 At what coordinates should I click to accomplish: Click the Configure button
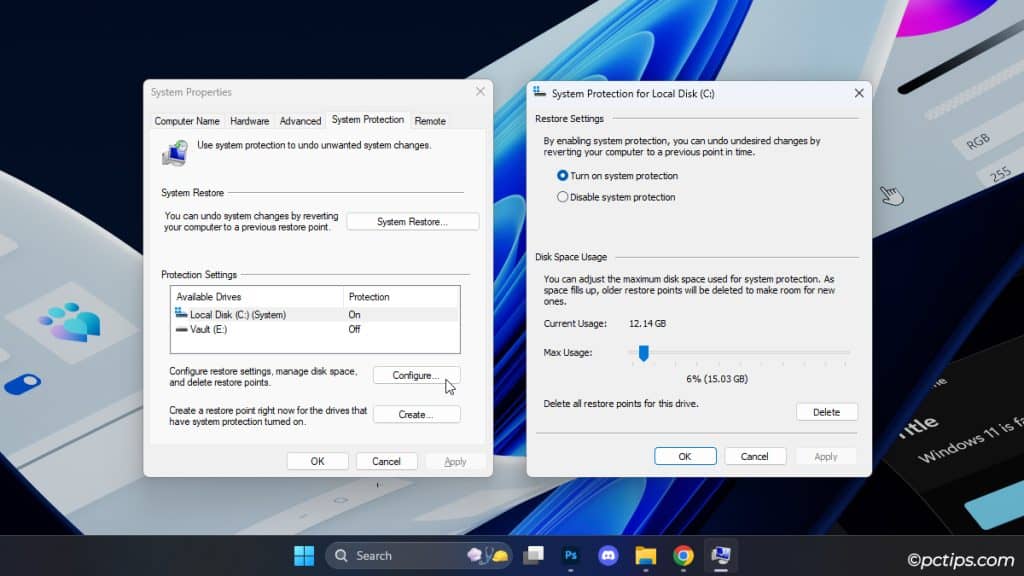point(416,375)
